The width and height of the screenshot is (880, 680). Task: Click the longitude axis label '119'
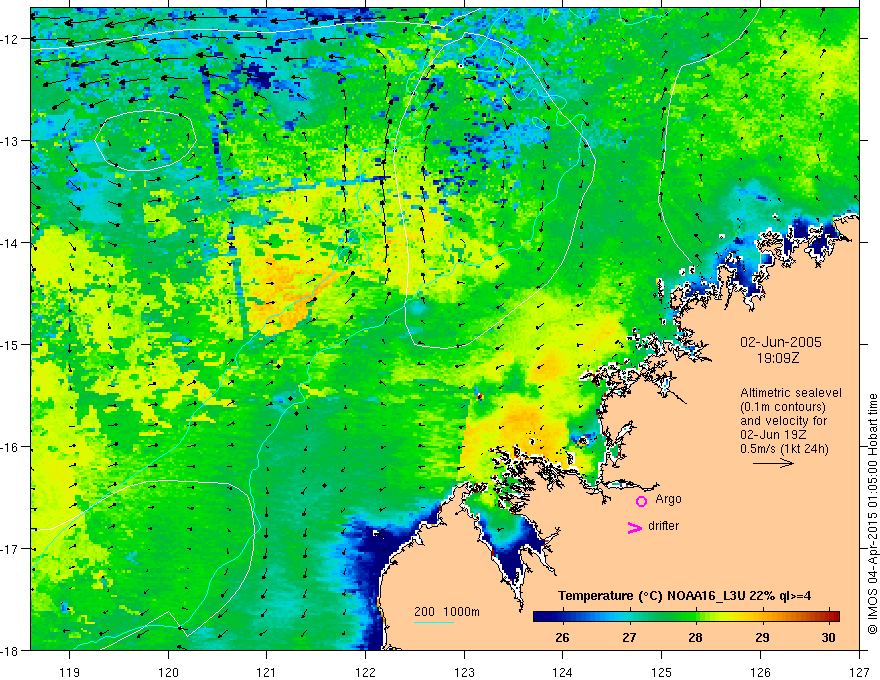tap(70, 672)
